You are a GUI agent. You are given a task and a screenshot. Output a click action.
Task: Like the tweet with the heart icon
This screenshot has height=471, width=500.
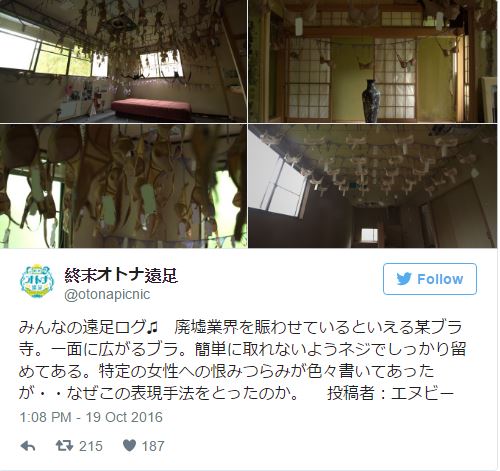point(129,446)
